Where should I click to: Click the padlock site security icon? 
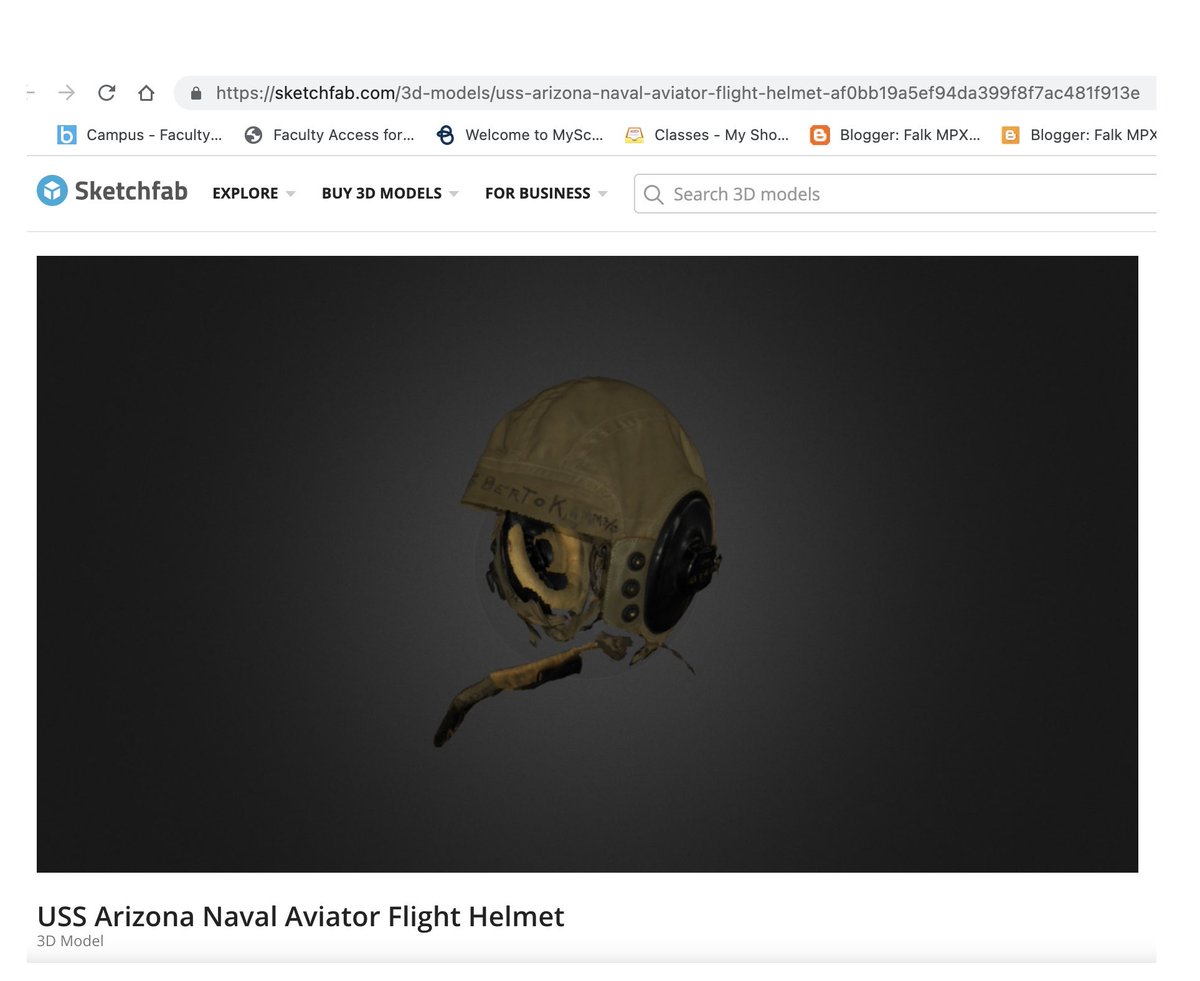[x=196, y=93]
